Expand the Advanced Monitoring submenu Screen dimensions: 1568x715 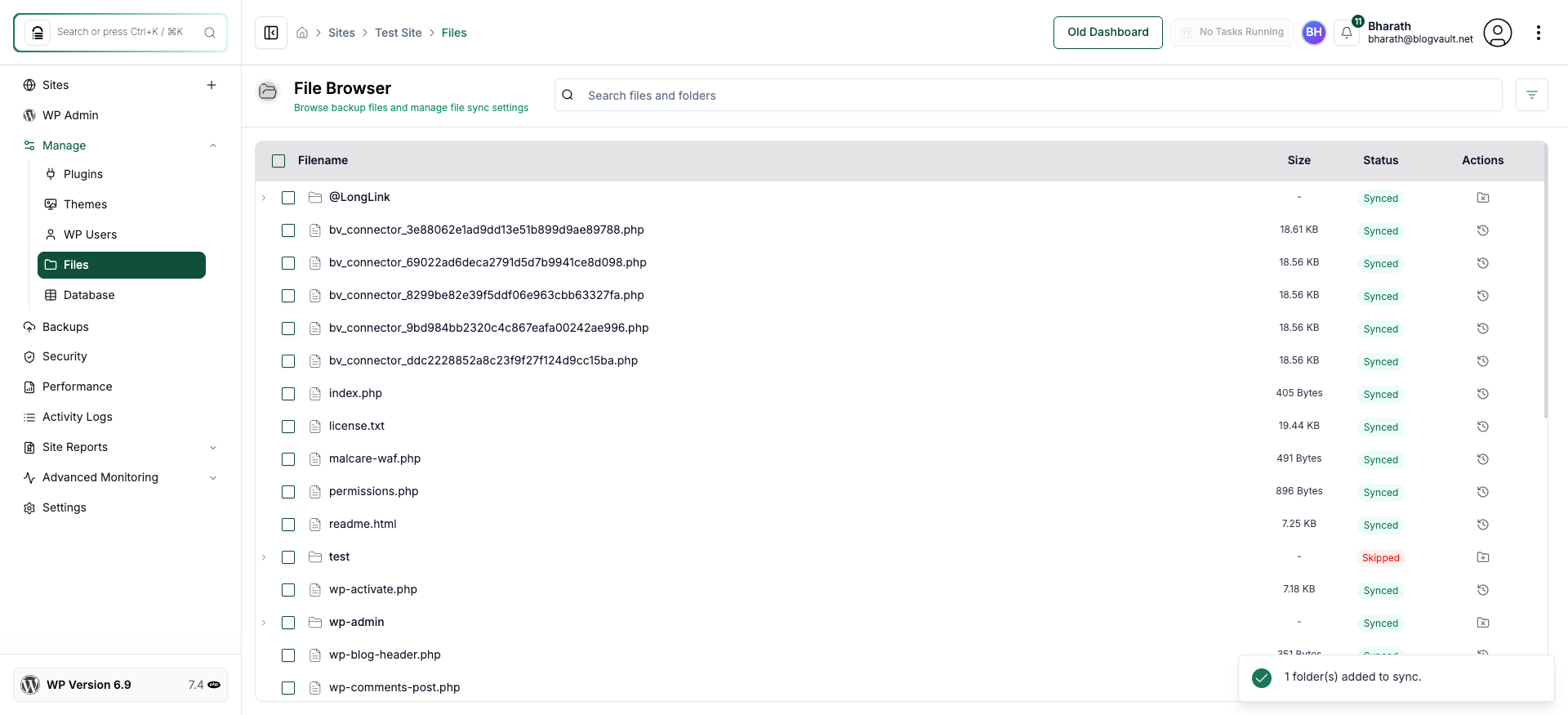tap(213, 477)
